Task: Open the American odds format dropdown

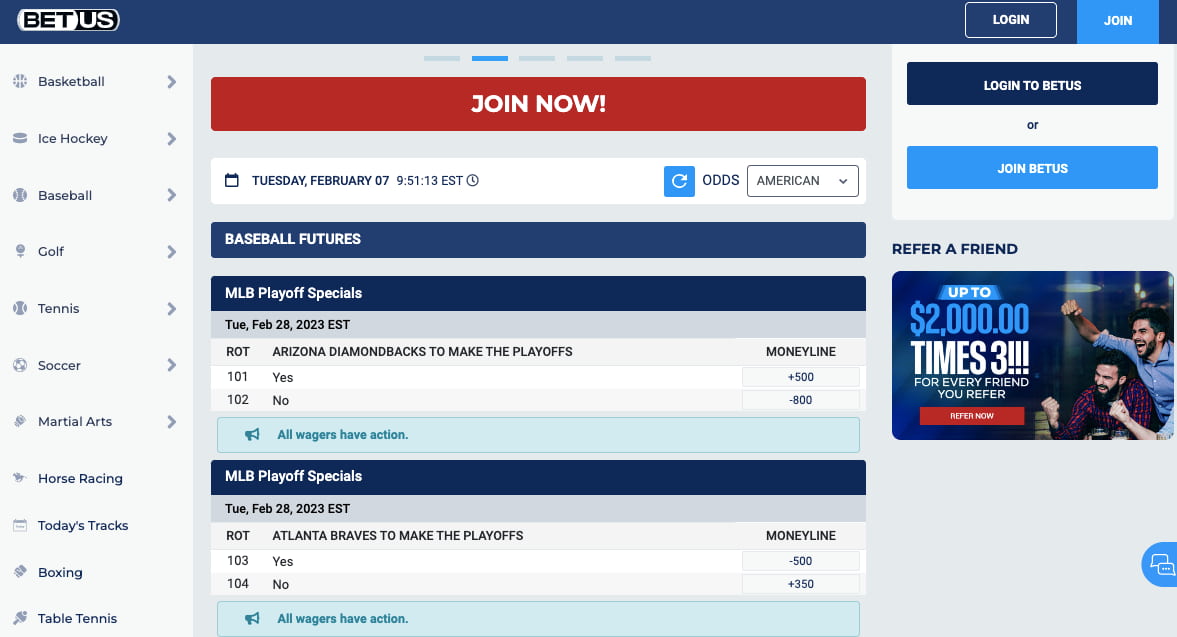Action: coord(802,181)
